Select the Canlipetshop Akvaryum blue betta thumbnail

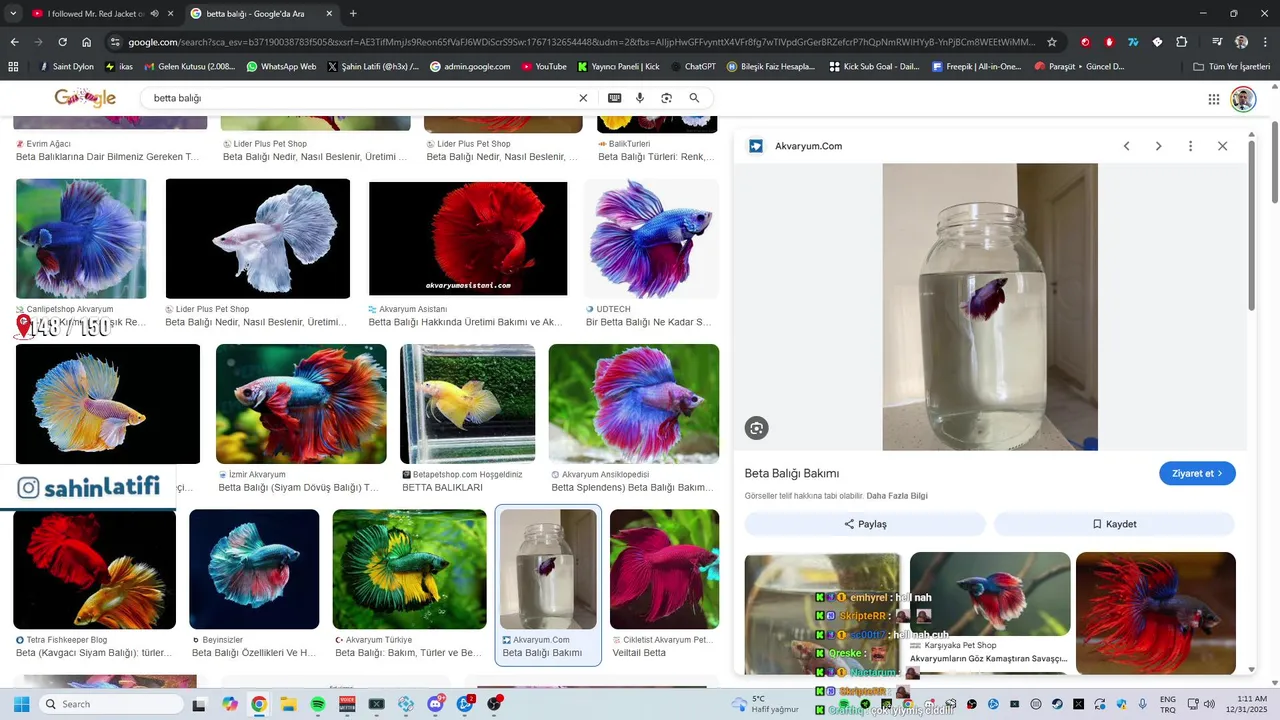point(81,238)
